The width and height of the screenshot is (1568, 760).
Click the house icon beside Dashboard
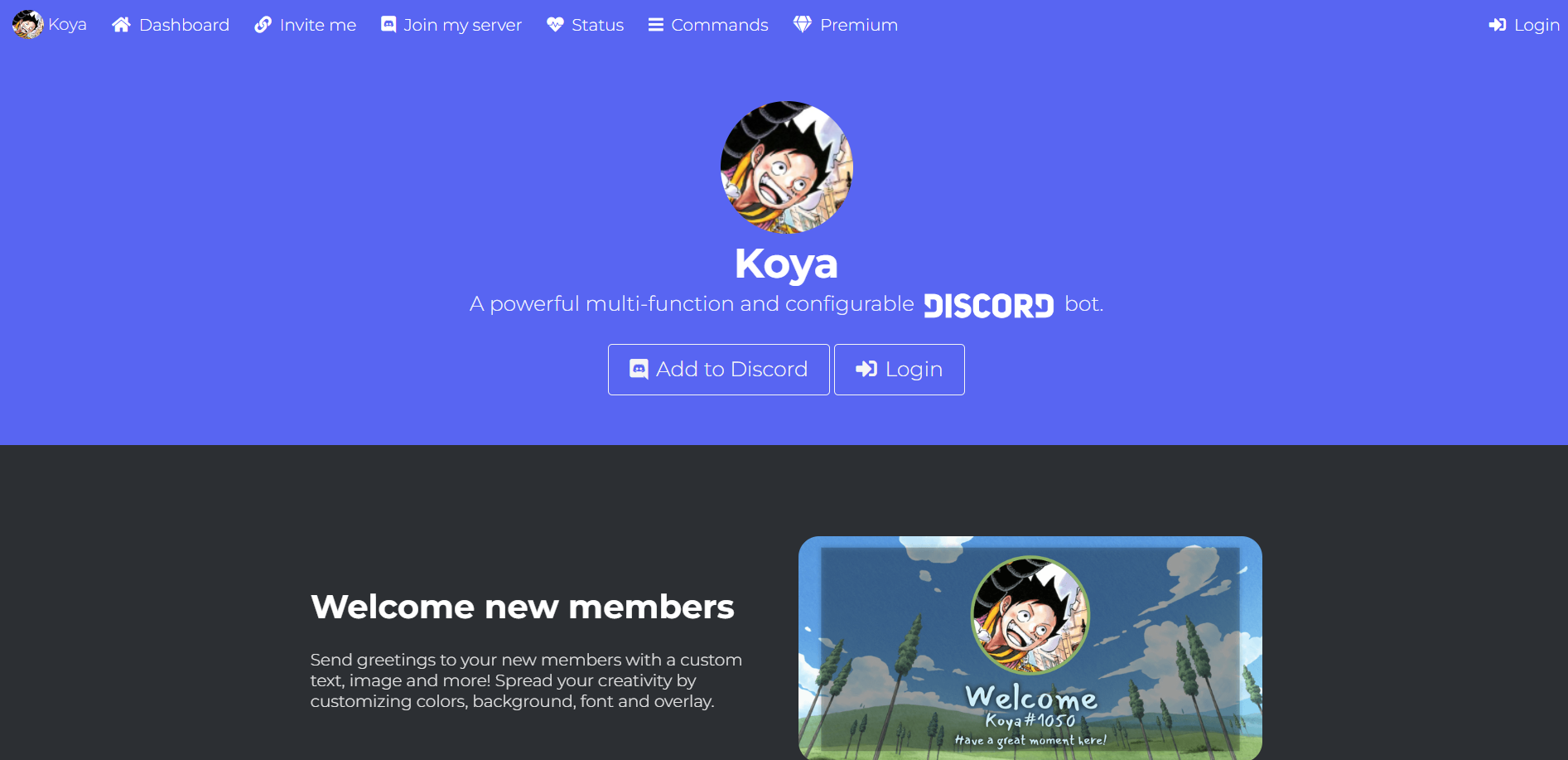pos(121,25)
